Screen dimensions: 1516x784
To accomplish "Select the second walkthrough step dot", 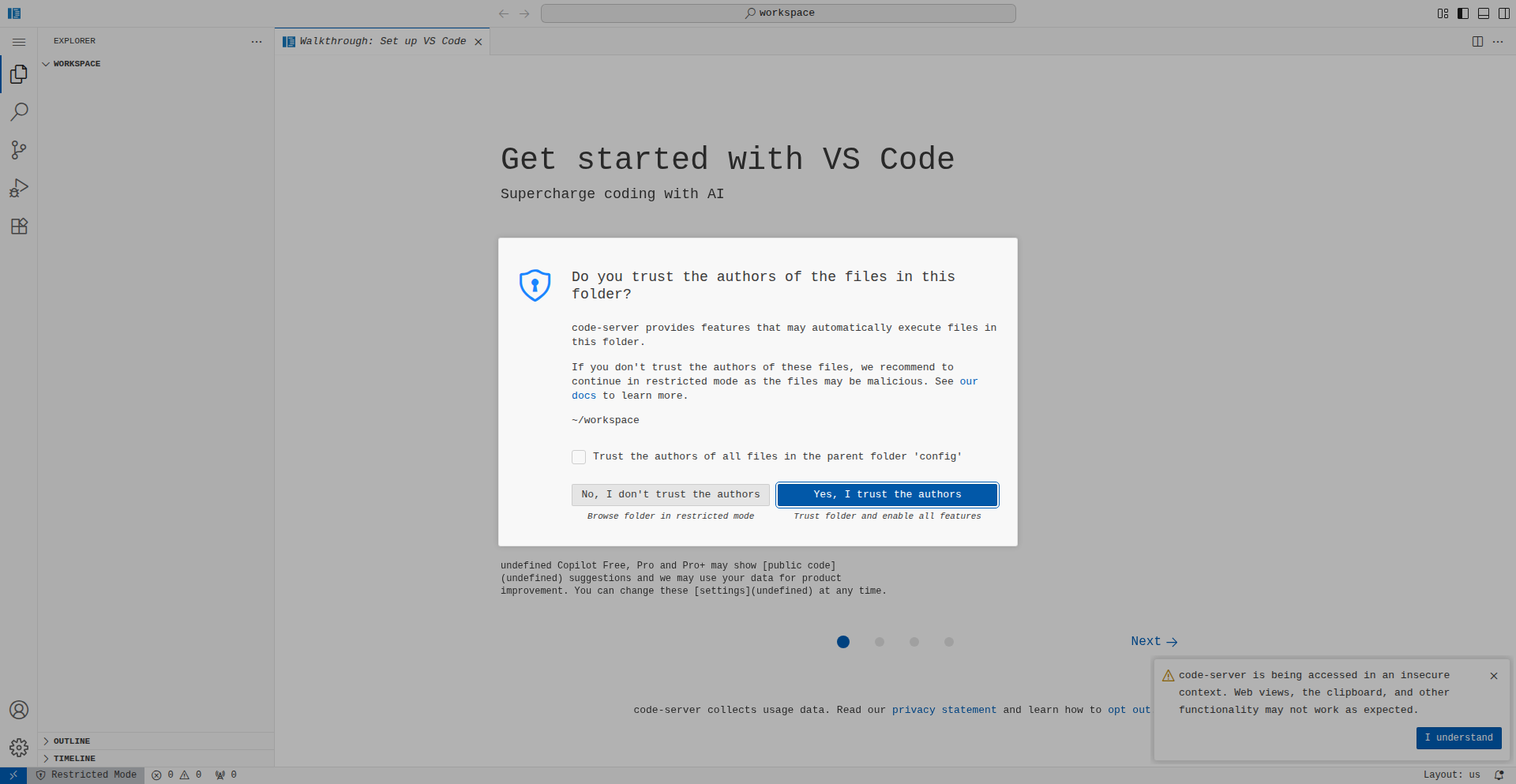I will (x=880, y=642).
